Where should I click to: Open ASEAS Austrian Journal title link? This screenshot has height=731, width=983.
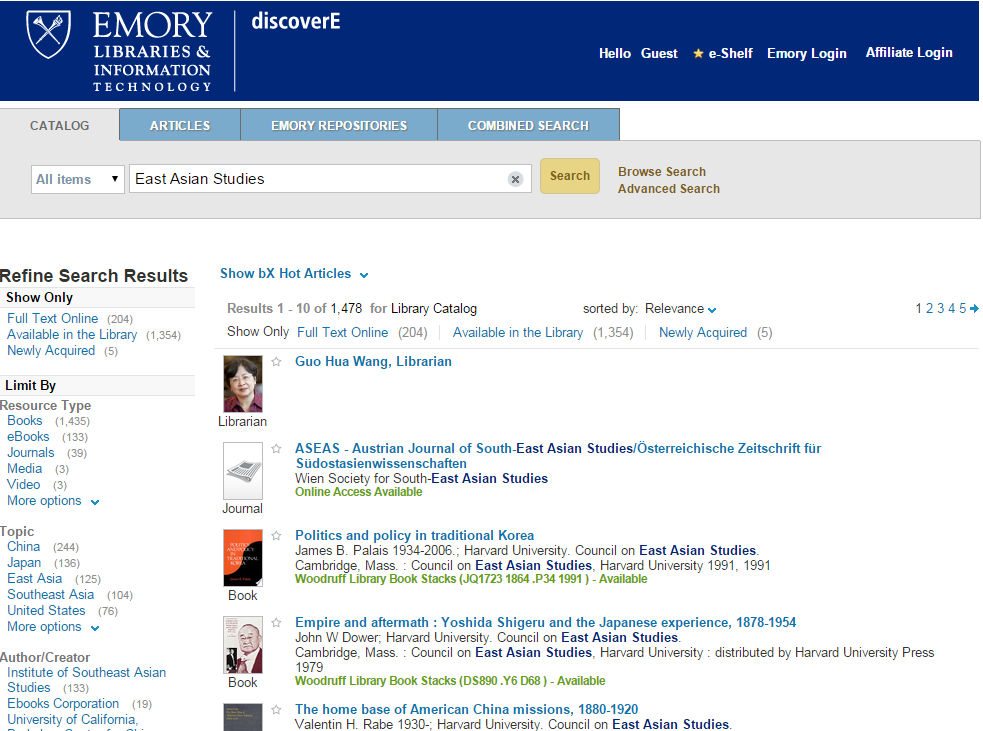(558, 456)
